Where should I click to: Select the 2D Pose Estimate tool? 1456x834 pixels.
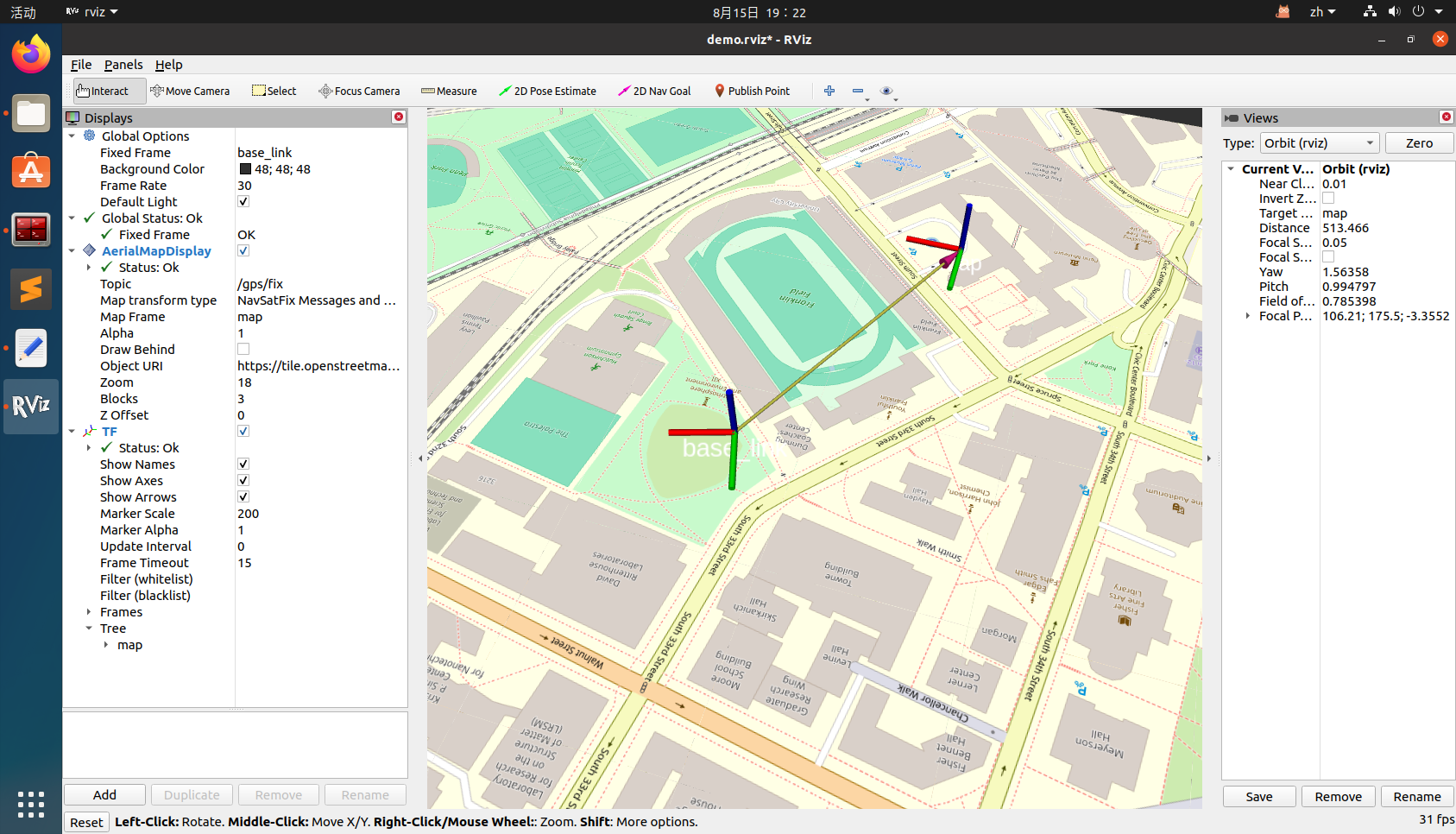(x=548, y=91)
